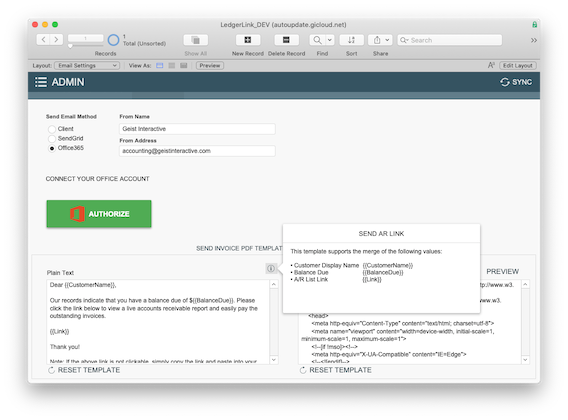Select Client email method
The width and height of the screenshot is (568, 420).
[x=52, y=129]
